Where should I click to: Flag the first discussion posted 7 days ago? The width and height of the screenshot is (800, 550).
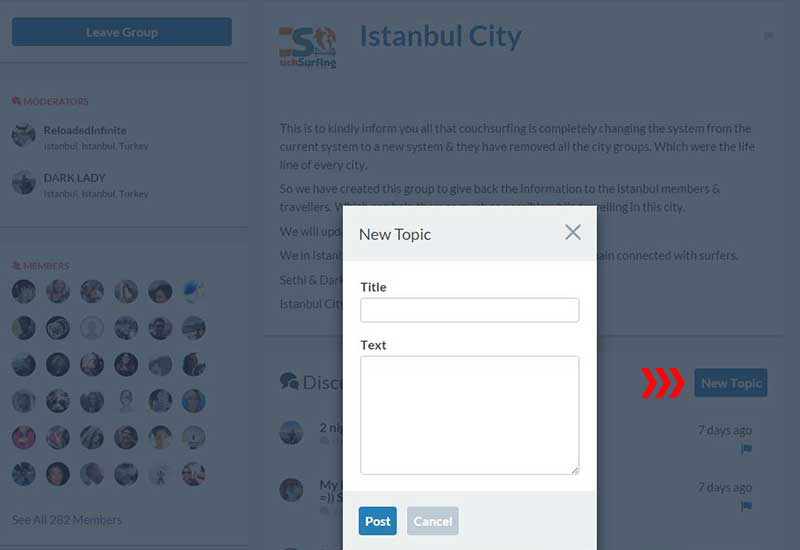point(746,449)
